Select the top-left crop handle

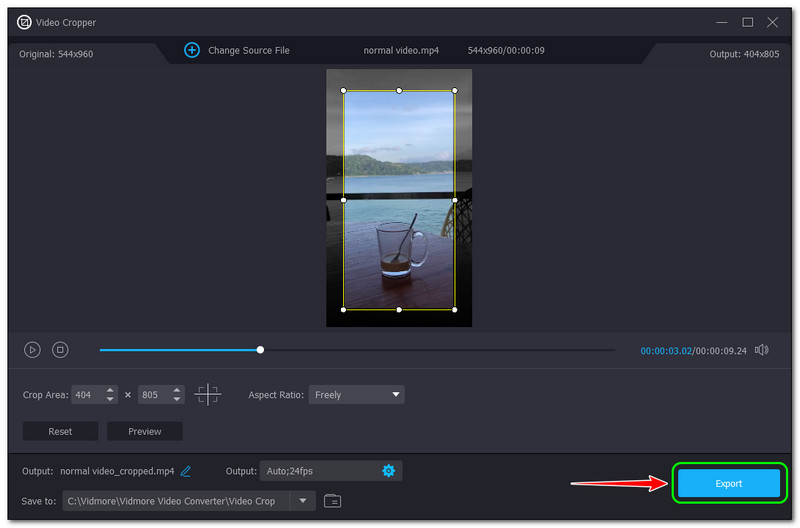point(343,90)
